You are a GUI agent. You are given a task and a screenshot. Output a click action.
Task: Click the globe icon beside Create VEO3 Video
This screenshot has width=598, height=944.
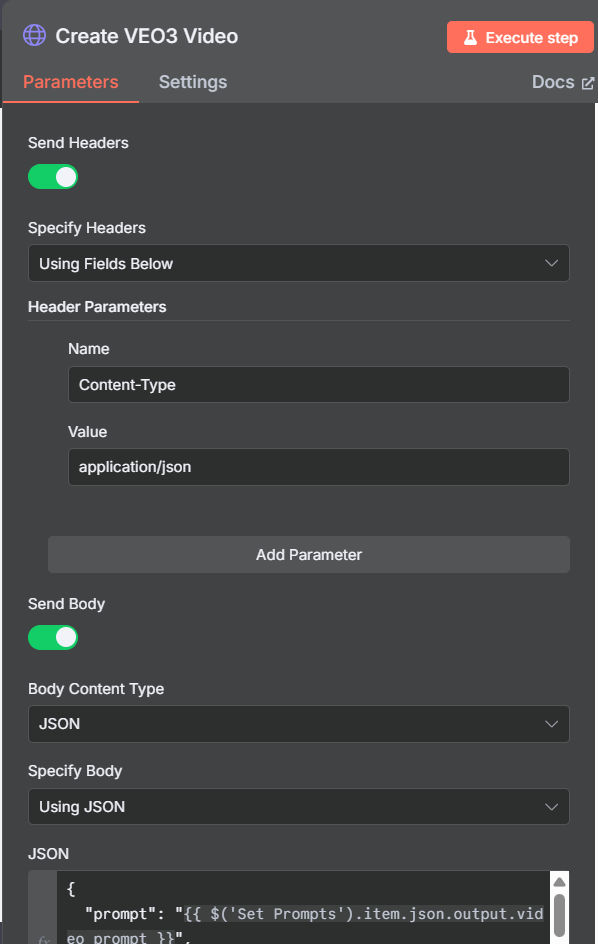tap(34, 35)
